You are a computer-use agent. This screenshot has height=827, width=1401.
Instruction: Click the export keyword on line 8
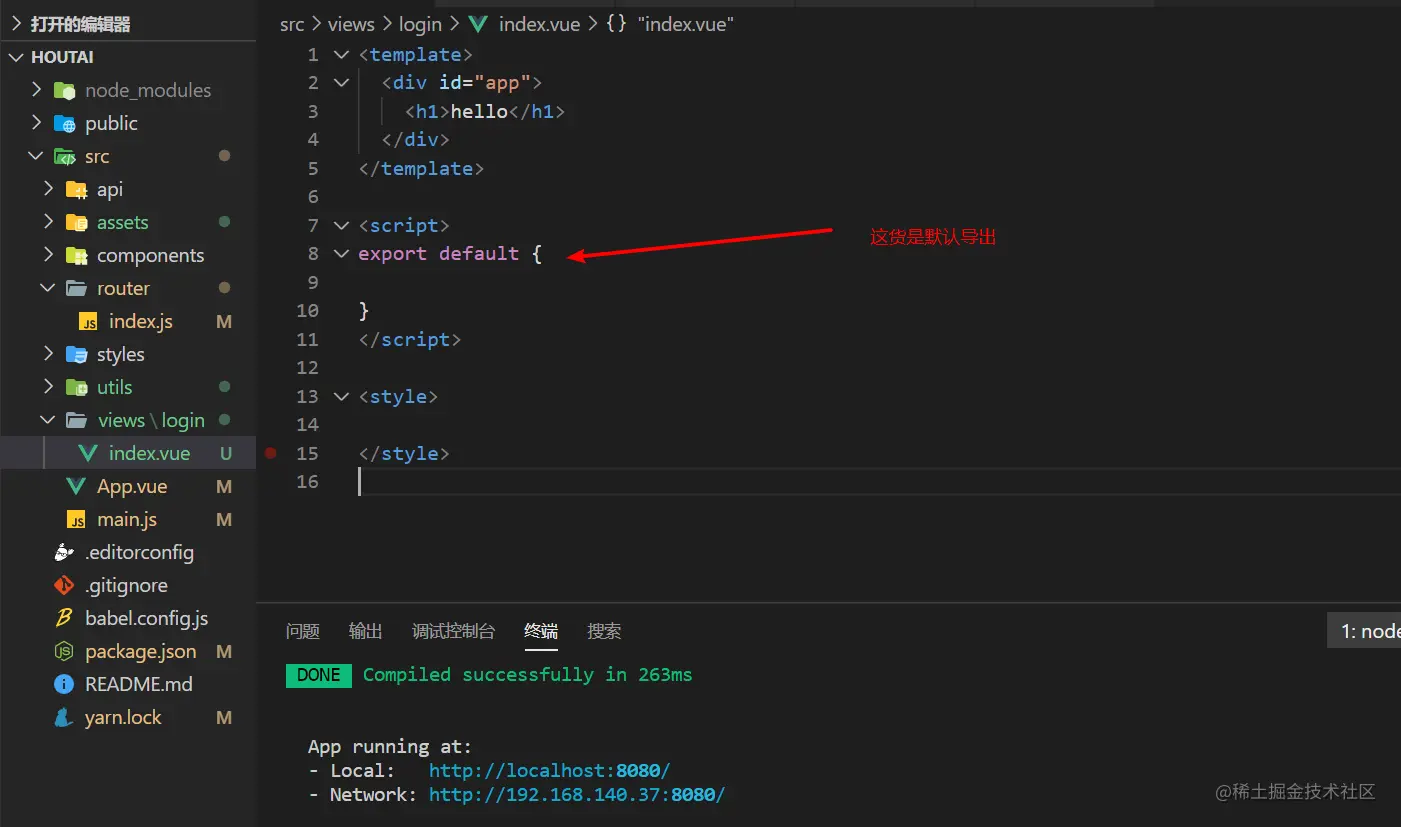(392, 254)
